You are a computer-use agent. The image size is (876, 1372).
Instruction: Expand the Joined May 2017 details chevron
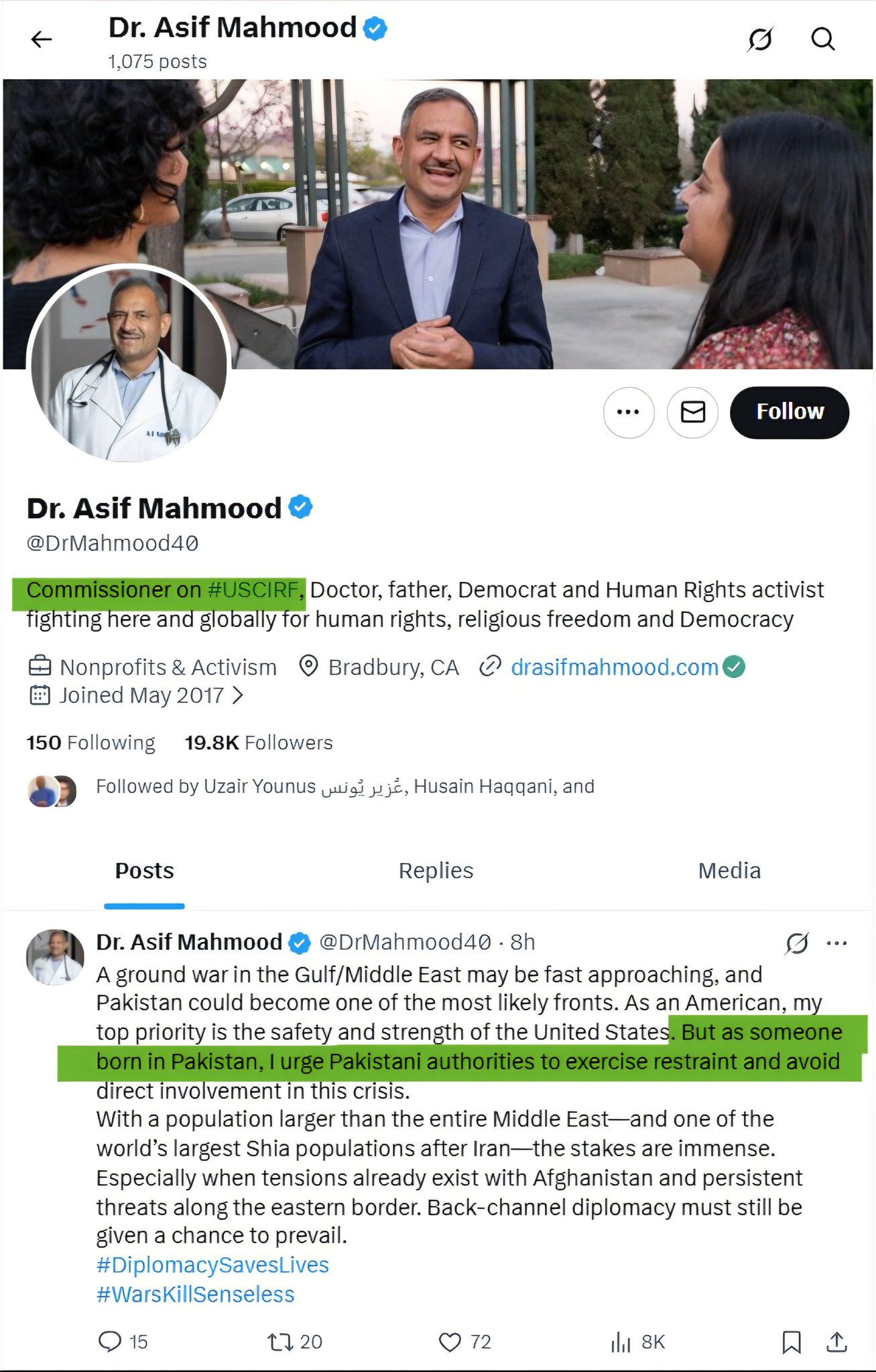click(x=237, y=695)
